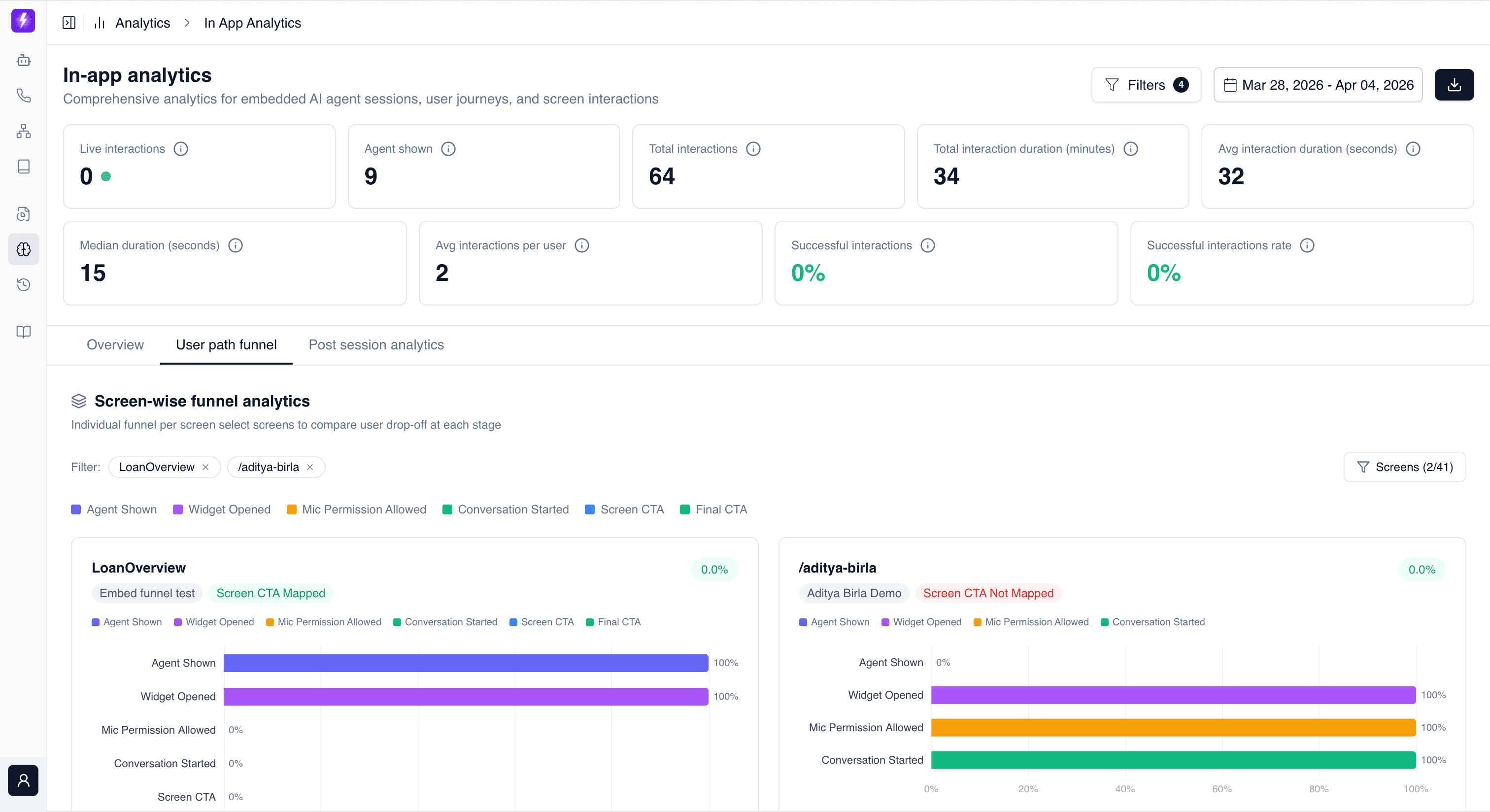
Task: Click the Analytics breadcrumb link
Action: click(142, 23)
